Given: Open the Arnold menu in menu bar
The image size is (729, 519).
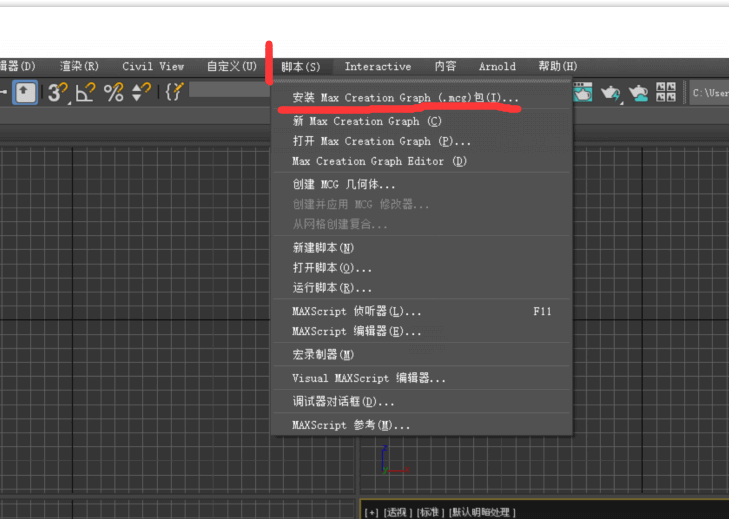Looking at the screenshot, I should 497,67.
